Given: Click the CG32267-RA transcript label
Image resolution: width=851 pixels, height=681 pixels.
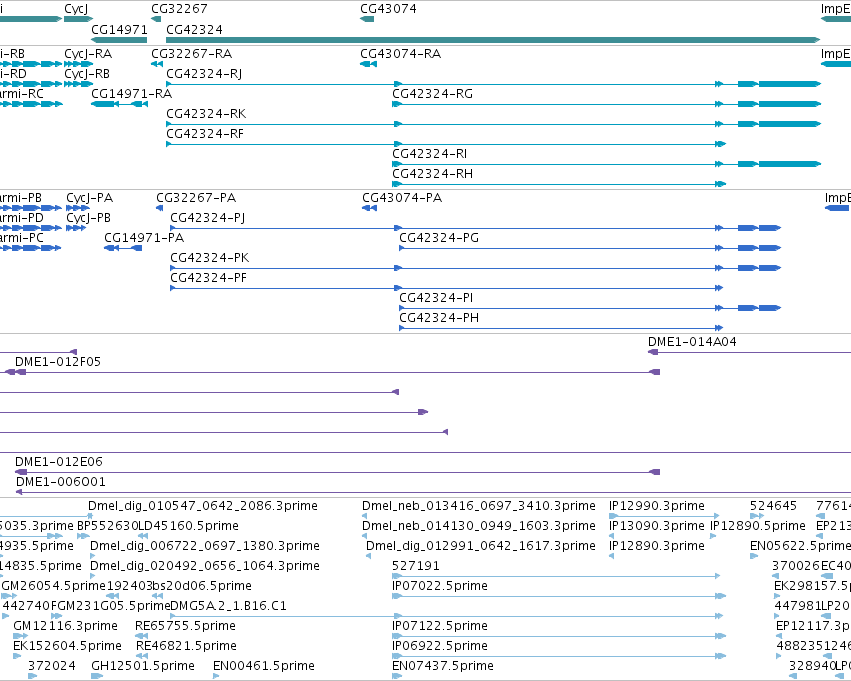Looking at the screenshot, I should 192,54.
